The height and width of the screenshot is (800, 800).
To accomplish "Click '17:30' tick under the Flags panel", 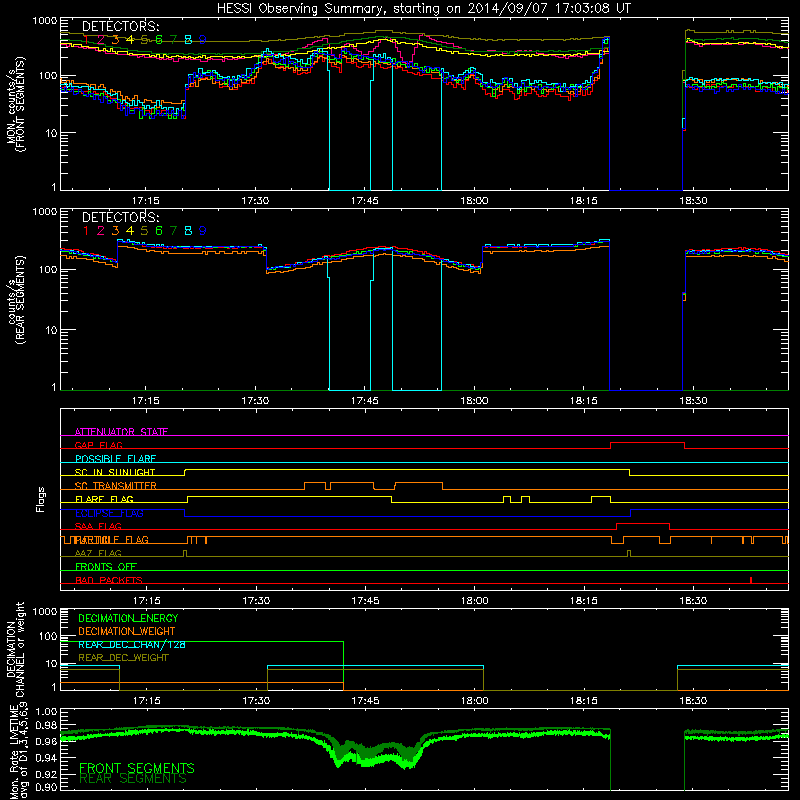I will [x=256, y=601].
